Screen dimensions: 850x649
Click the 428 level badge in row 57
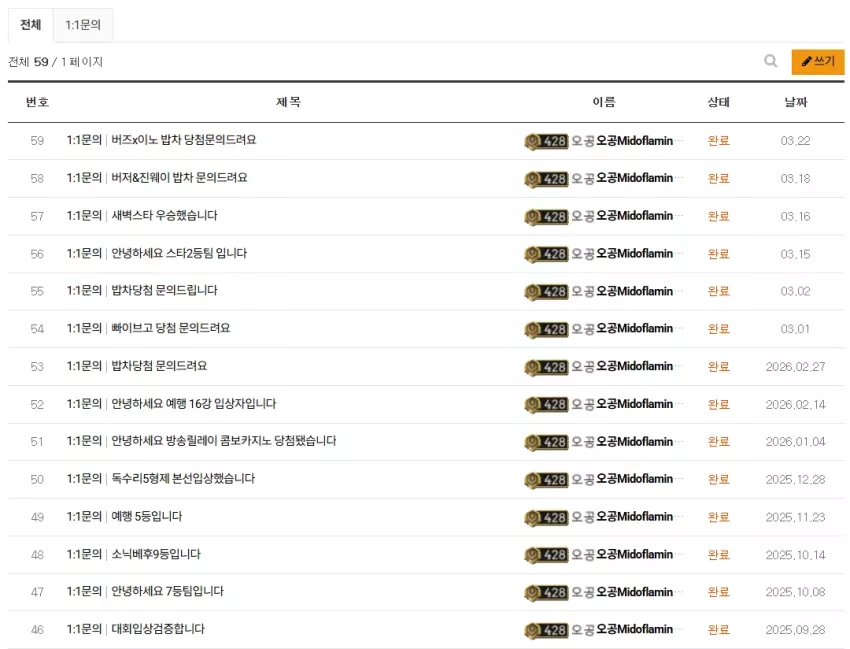[x=546, y=216]
